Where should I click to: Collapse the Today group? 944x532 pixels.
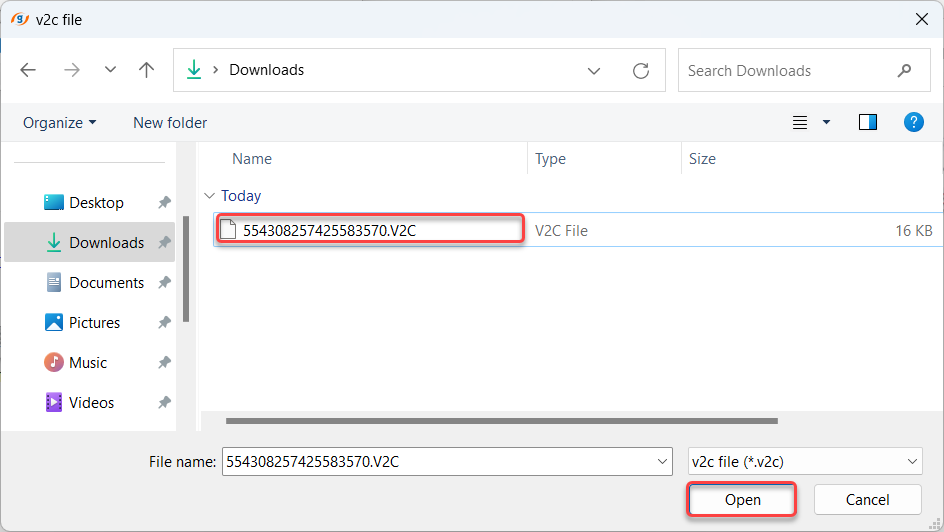click(210, 196)
